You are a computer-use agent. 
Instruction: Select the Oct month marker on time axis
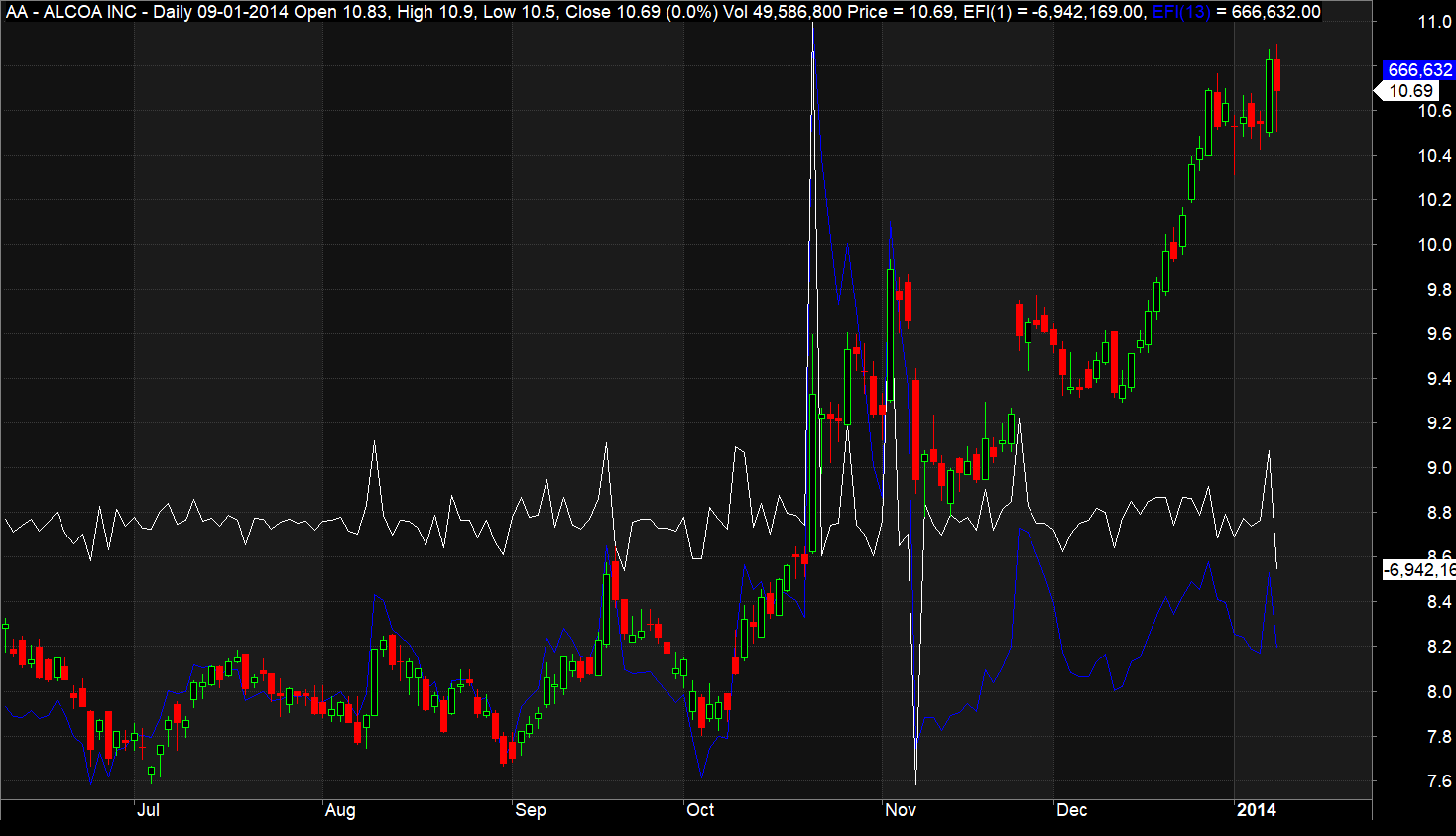click(700, 810)
